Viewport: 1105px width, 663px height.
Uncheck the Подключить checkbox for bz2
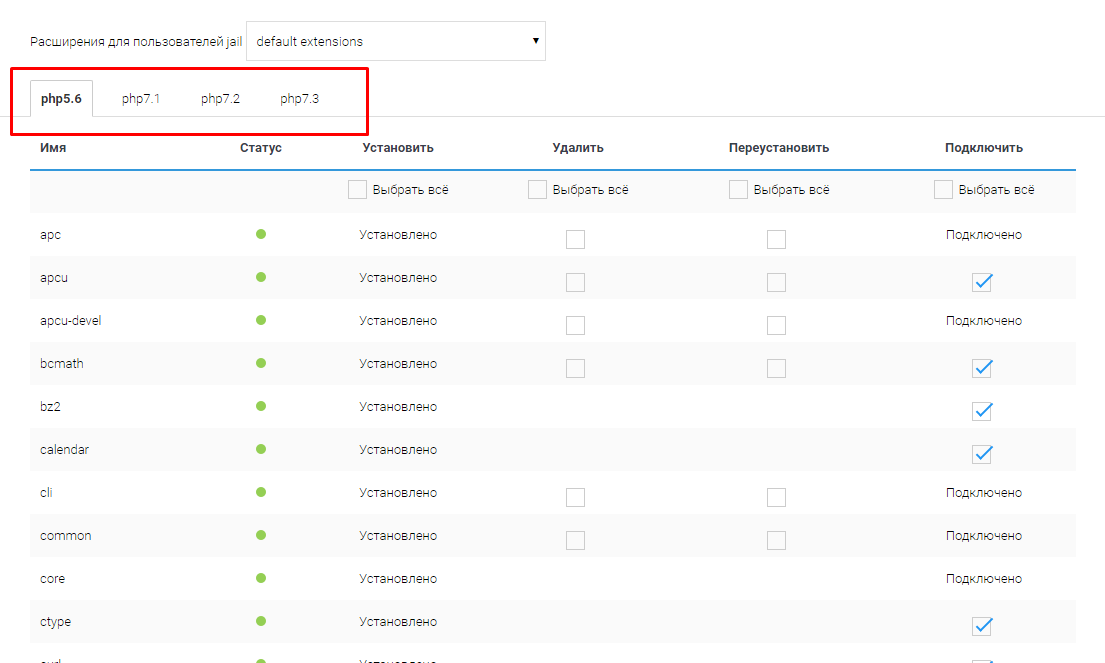[x=982, y=411]
